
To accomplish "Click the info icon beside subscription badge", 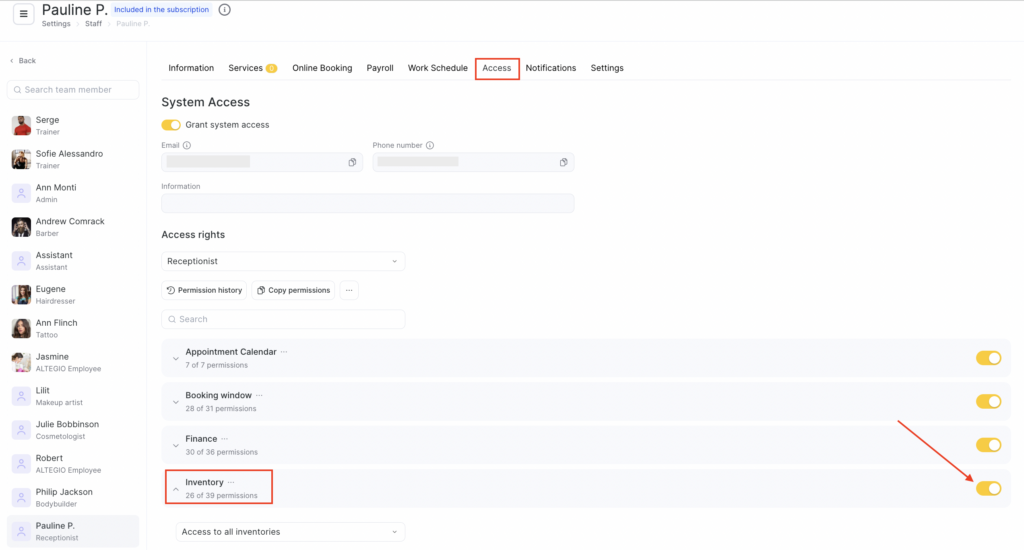I will point(224,10).
